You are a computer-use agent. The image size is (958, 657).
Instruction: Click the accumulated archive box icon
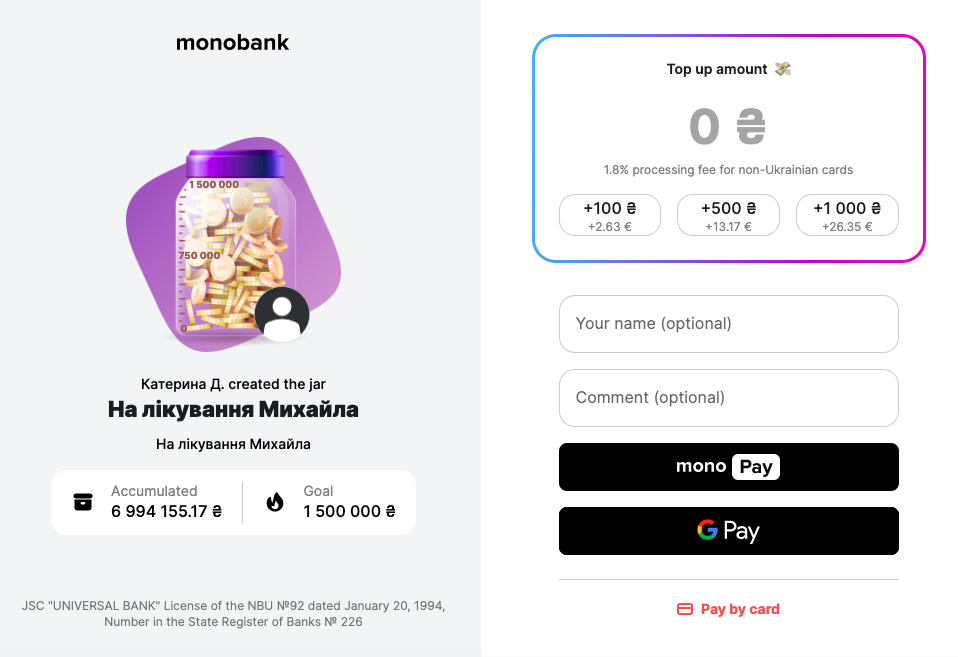point(83,502)
